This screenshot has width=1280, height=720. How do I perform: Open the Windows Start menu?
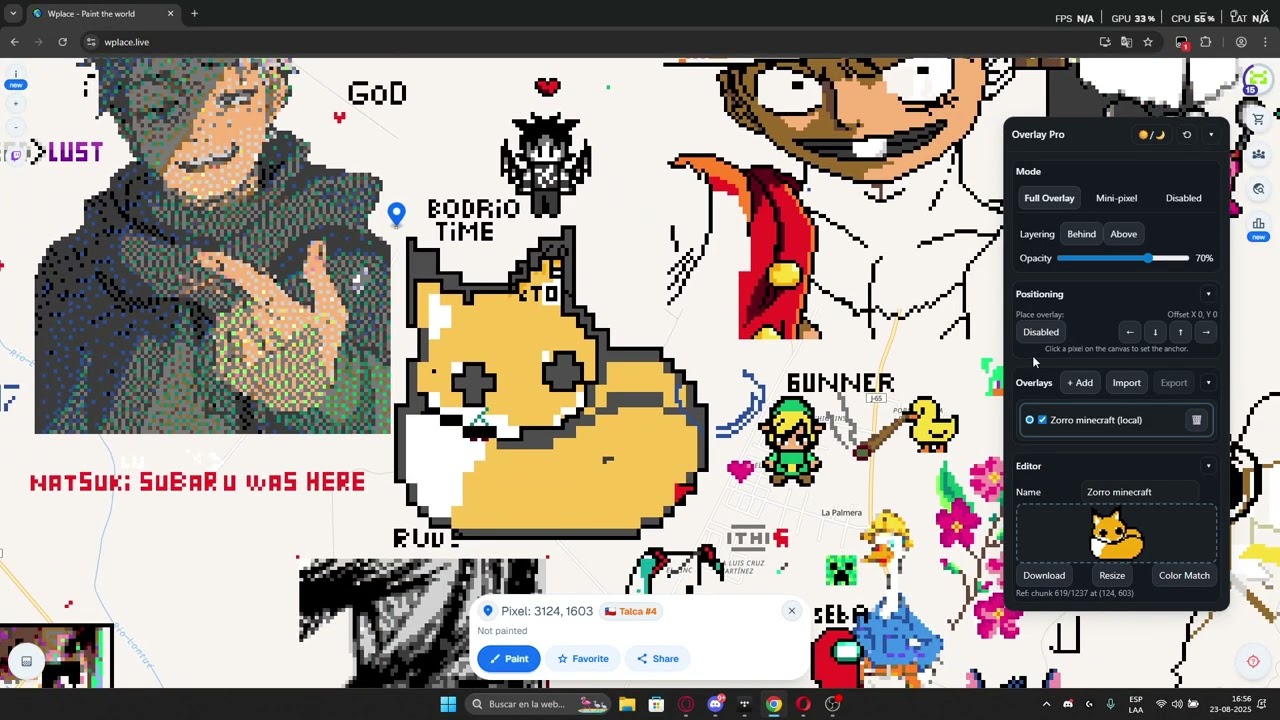coord(448,704)
